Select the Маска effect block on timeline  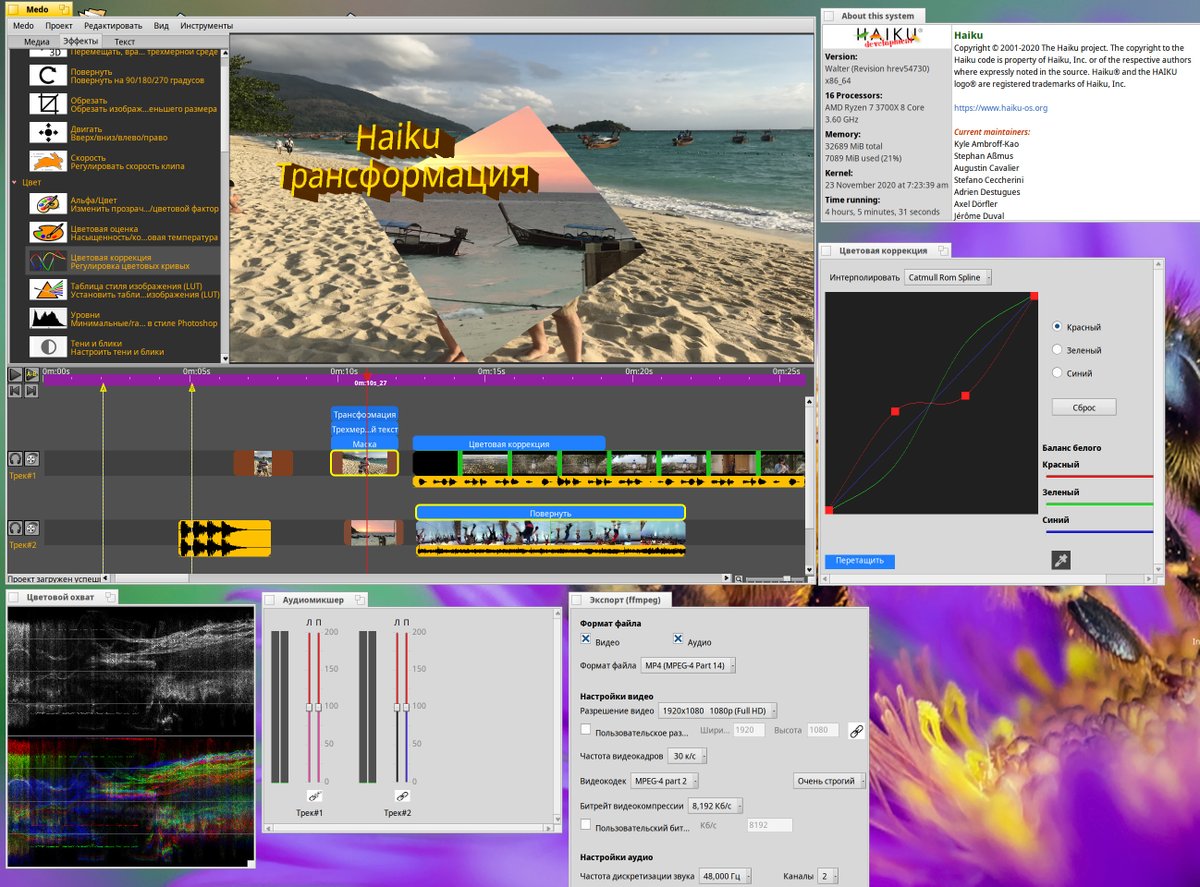point(365,443)
